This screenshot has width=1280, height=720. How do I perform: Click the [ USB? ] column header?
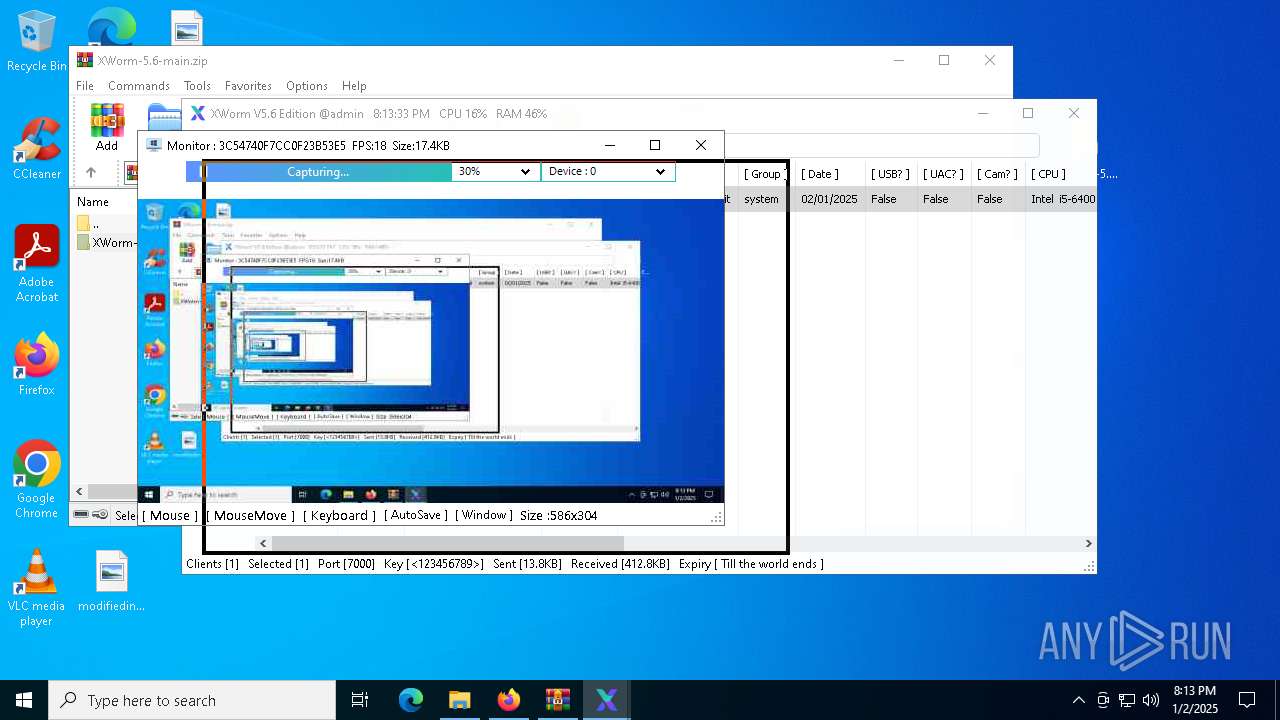click(890, 174)
